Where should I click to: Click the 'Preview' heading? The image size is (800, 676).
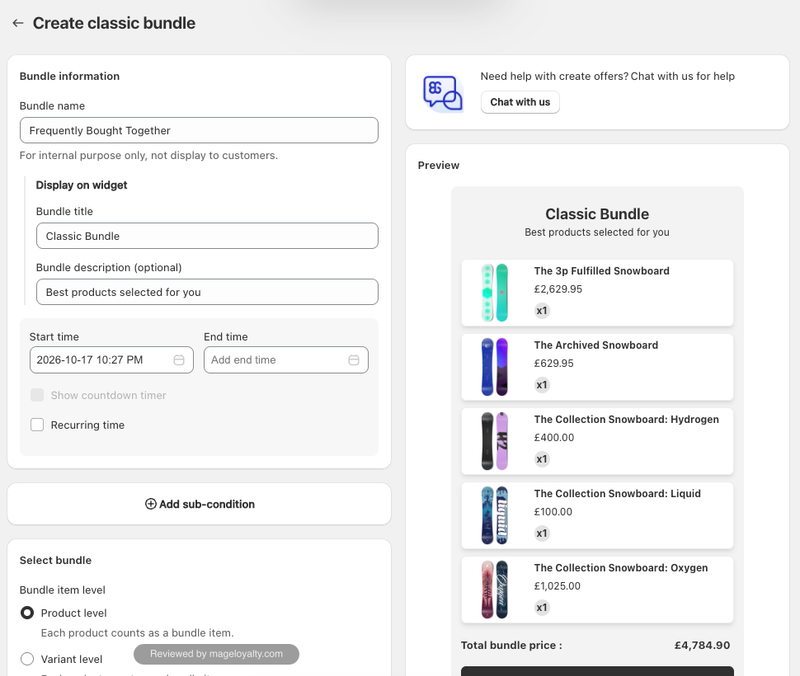pos(439,165)
